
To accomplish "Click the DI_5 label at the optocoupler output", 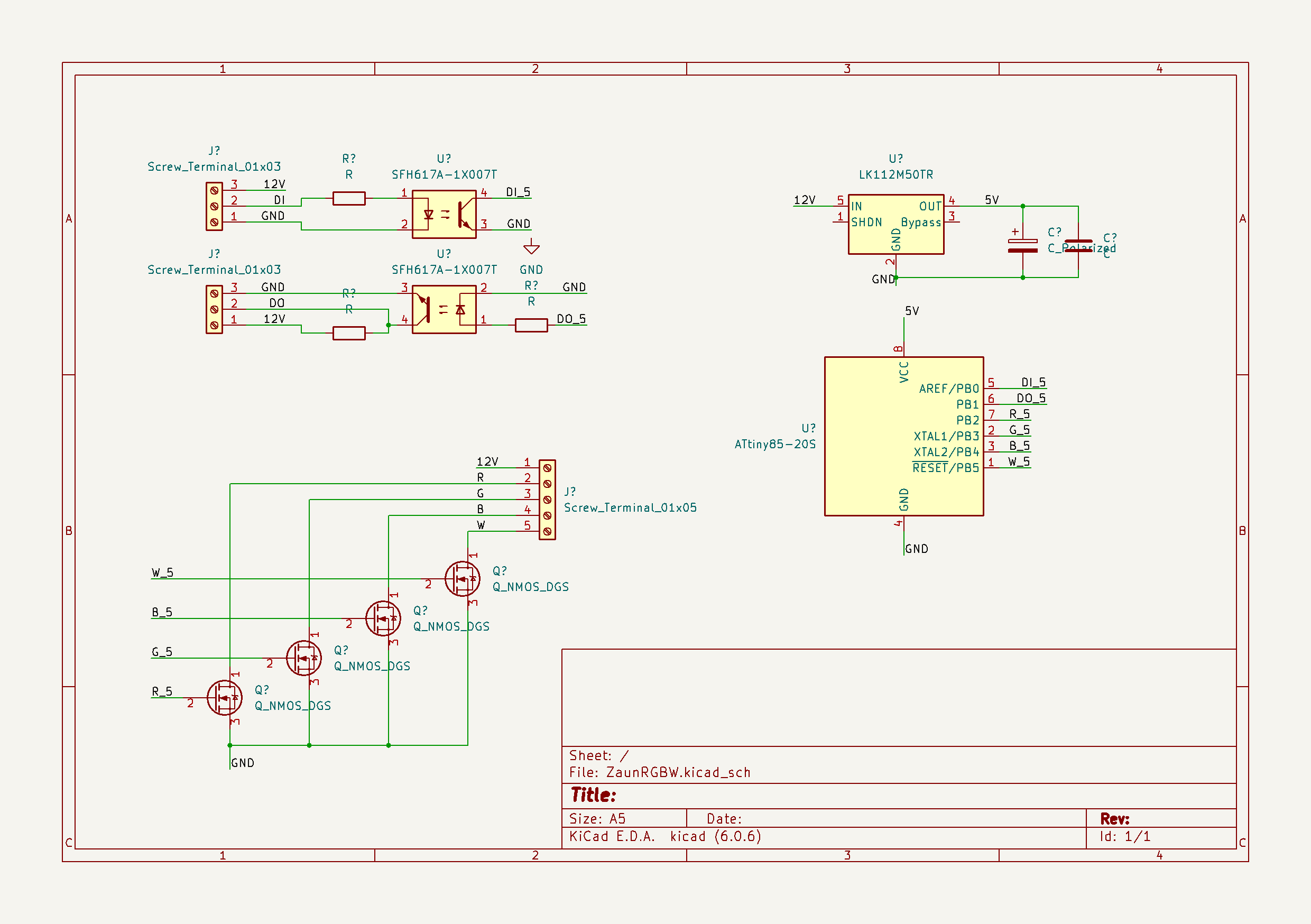I will tap(518, 192).
